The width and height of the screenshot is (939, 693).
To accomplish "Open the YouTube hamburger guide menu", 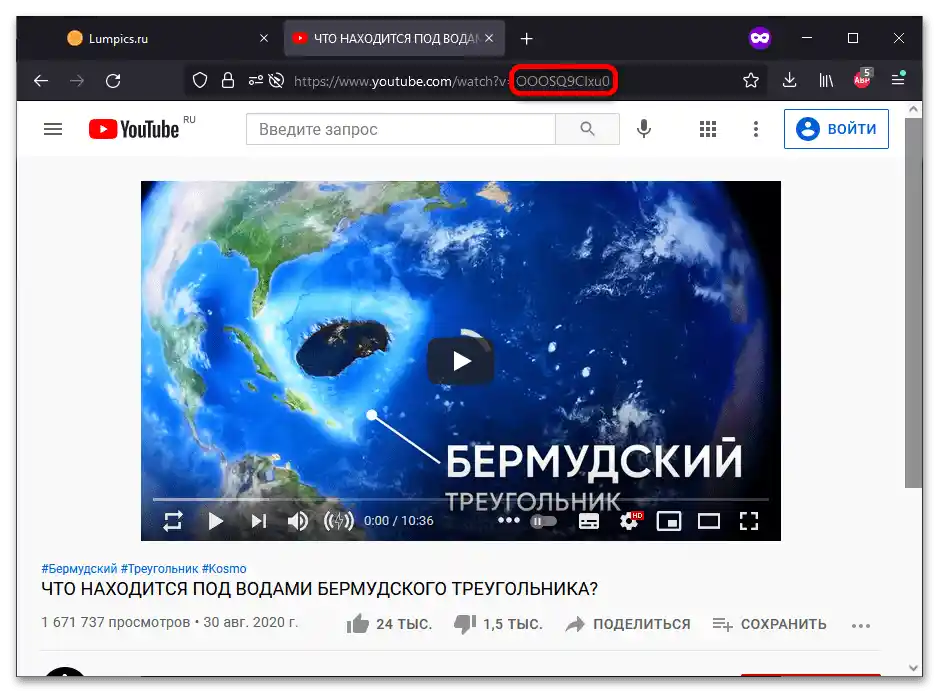I will (53, 129).
